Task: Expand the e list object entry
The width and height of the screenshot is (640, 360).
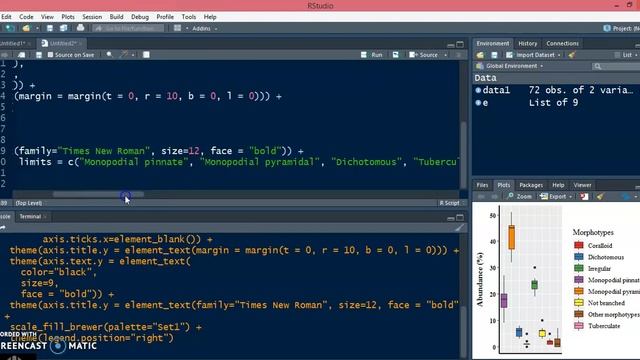Action: (x=478, y=103)
